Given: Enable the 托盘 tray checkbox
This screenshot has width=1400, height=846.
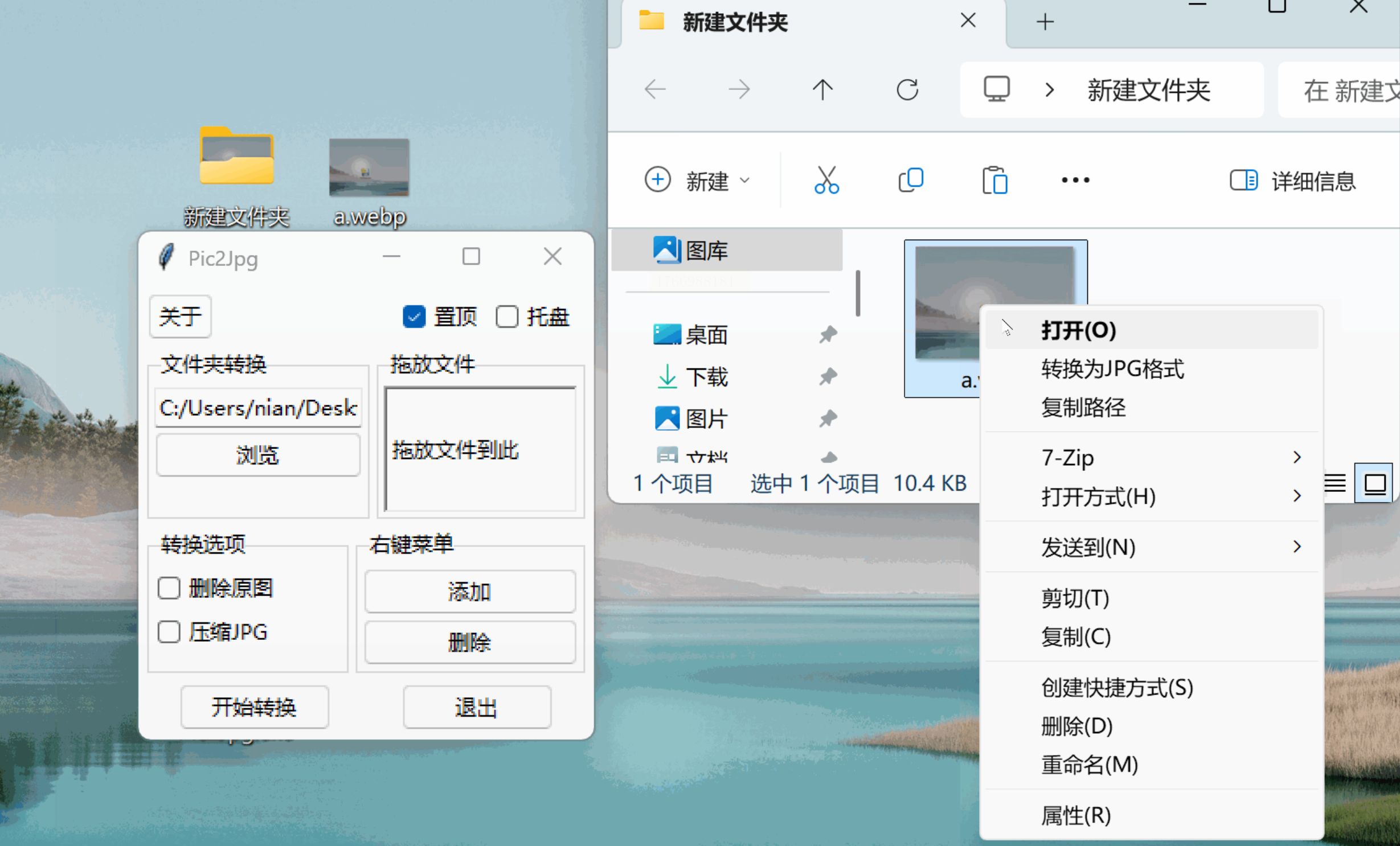Looking at the screenshot, I should click(x=506, y=317).
